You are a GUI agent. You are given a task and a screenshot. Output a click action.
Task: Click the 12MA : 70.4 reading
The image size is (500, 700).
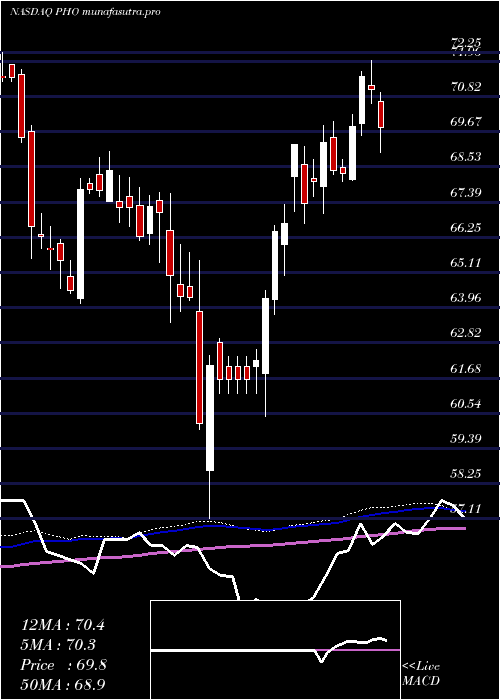pyautogui.click(x=63, y=625)
